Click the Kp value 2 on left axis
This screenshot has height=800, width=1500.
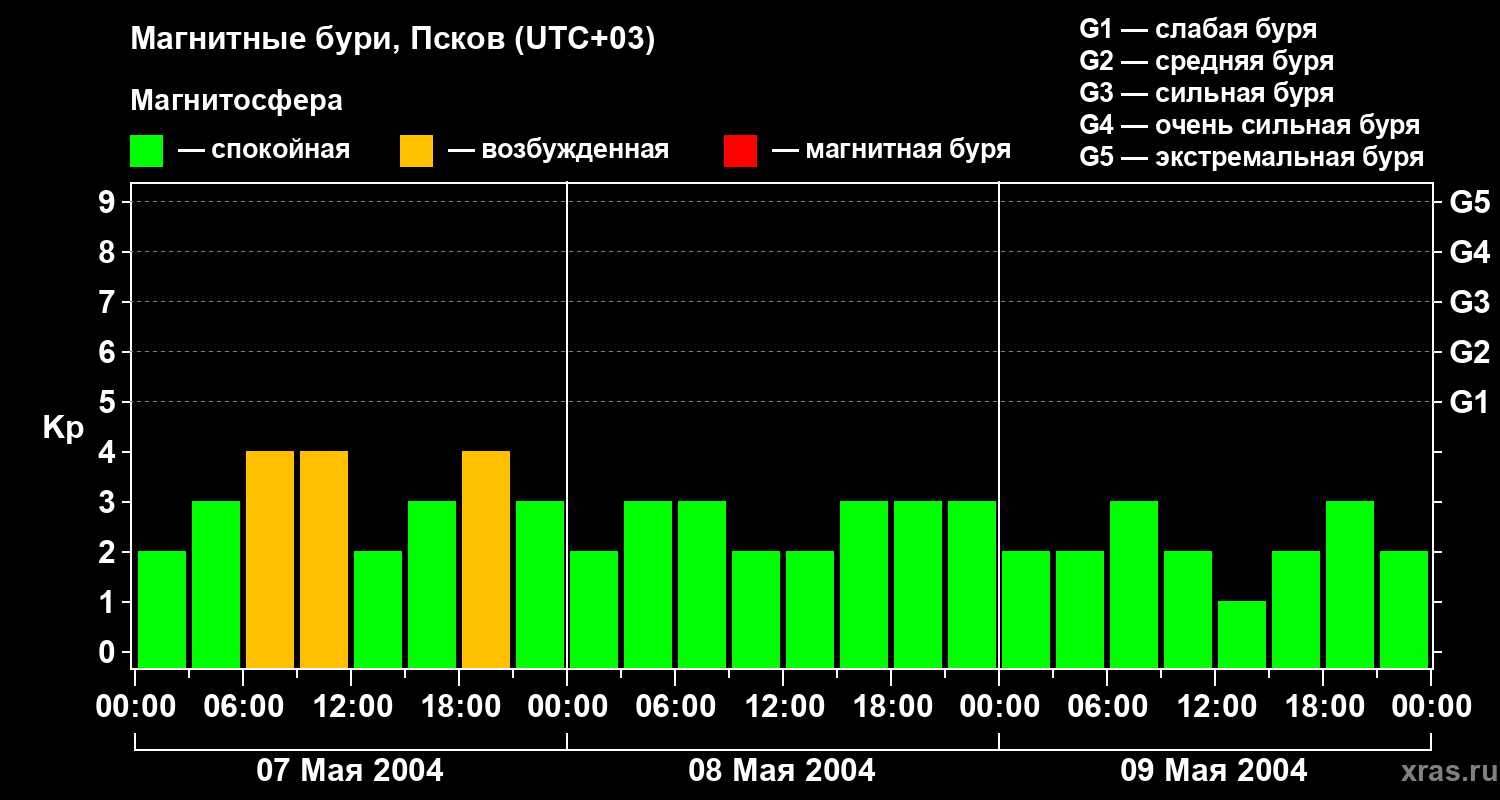point(107,552)
